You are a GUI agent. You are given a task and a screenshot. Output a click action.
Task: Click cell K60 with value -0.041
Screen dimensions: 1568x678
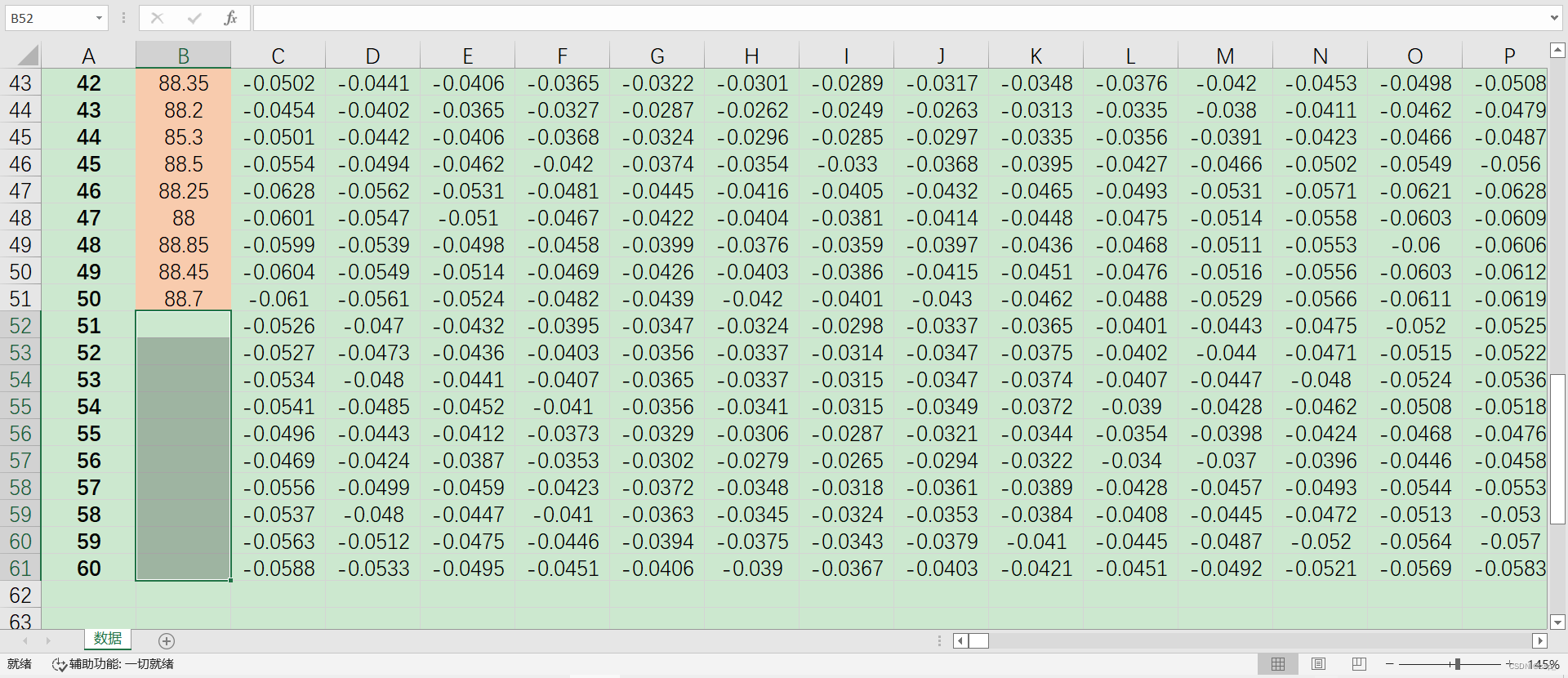pyautogui.click(x=1036, y=542)
